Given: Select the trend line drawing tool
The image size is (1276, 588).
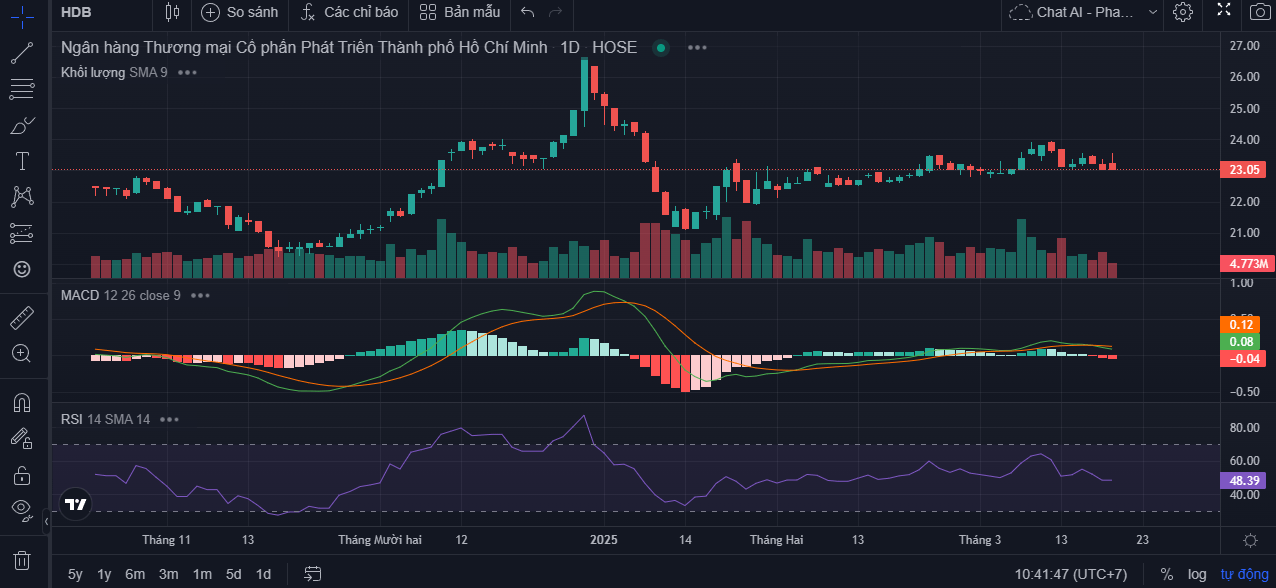Looking at the screenshot, I should pos(22,53).
